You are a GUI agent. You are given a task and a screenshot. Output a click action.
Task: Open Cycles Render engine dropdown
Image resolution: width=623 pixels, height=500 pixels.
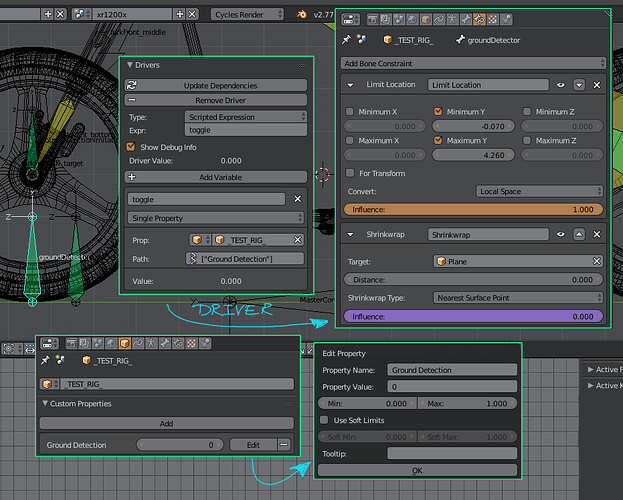247,14
